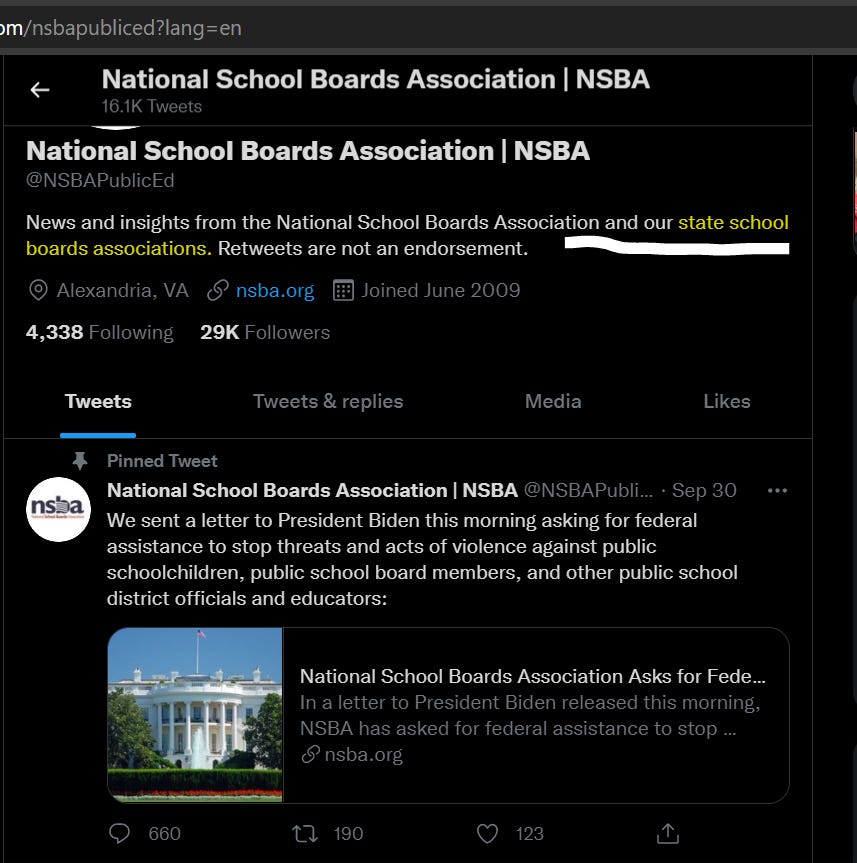Click tweet author name National School Boards Association

pos(312,490)
